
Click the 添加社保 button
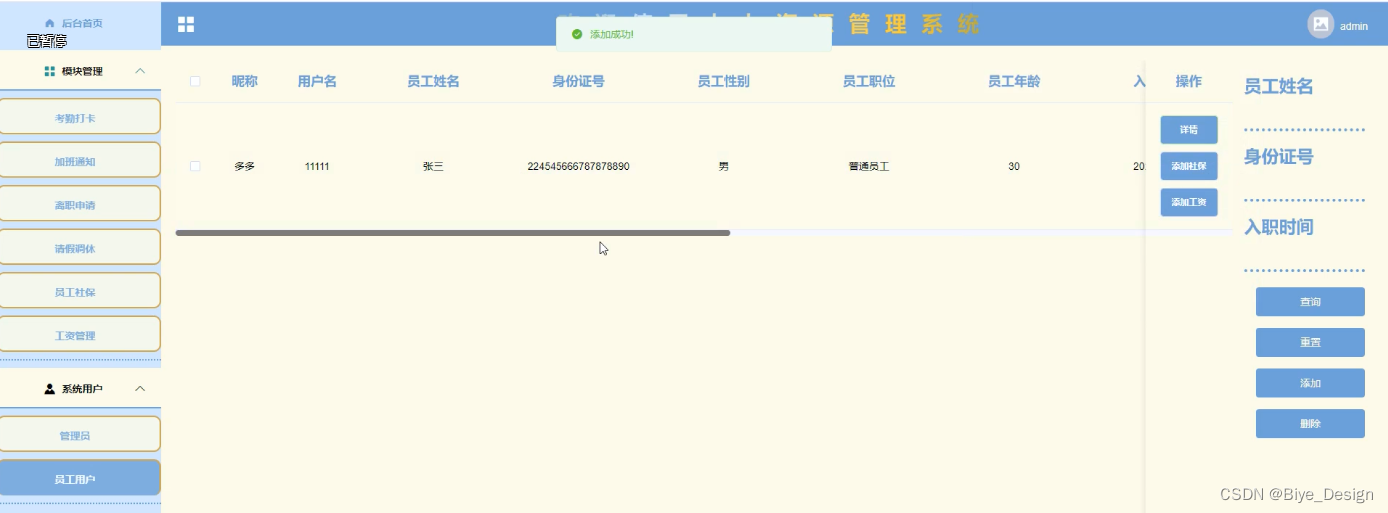(1189, 166)
